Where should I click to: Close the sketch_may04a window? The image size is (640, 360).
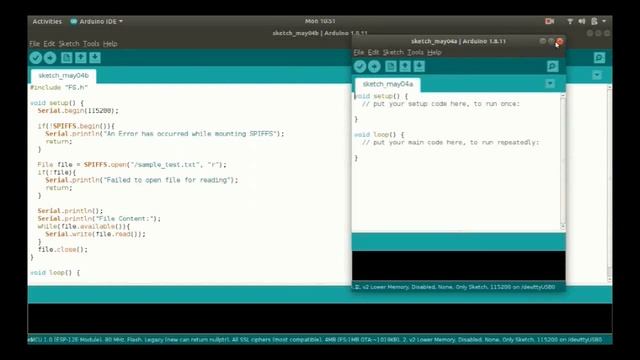click(x=560, y=41)
